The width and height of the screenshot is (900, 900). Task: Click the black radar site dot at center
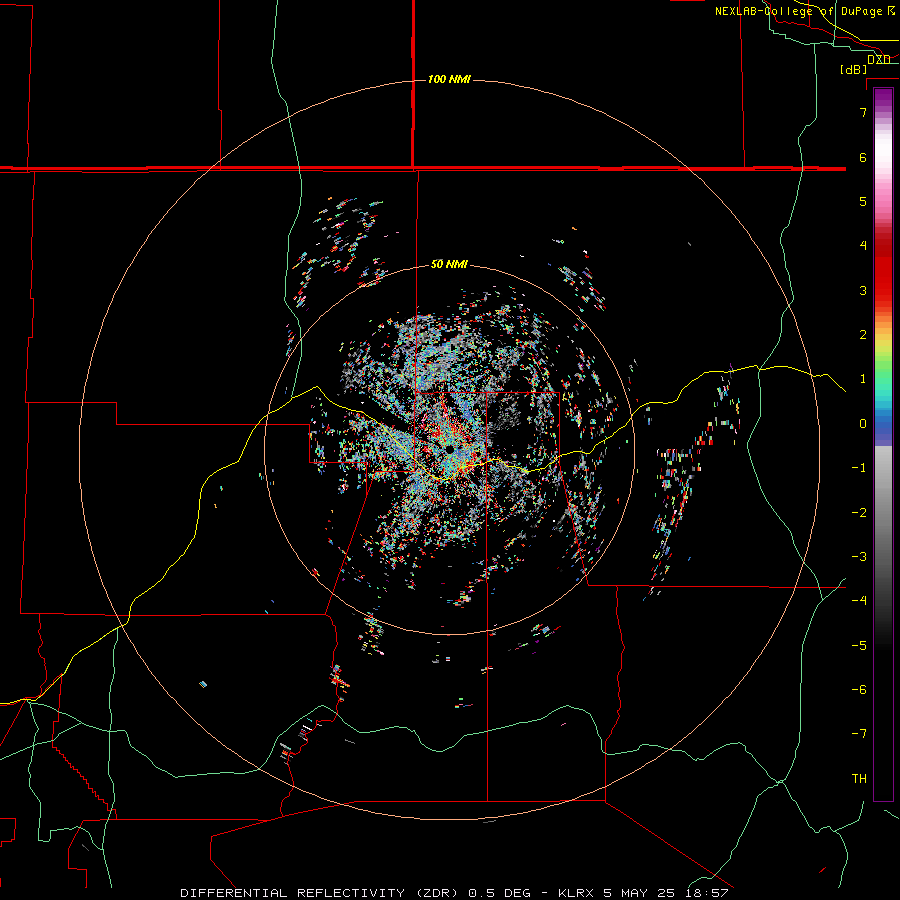tap(449, 449)
